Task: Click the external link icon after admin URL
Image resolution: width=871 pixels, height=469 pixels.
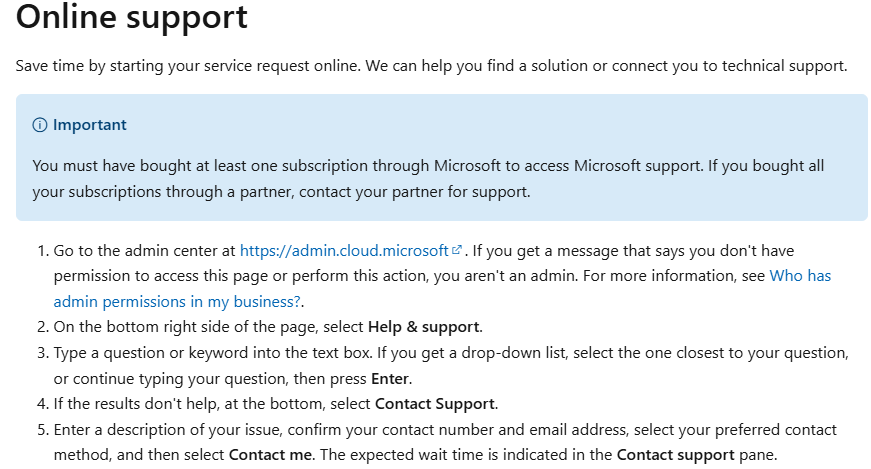Action: (457, 250)
